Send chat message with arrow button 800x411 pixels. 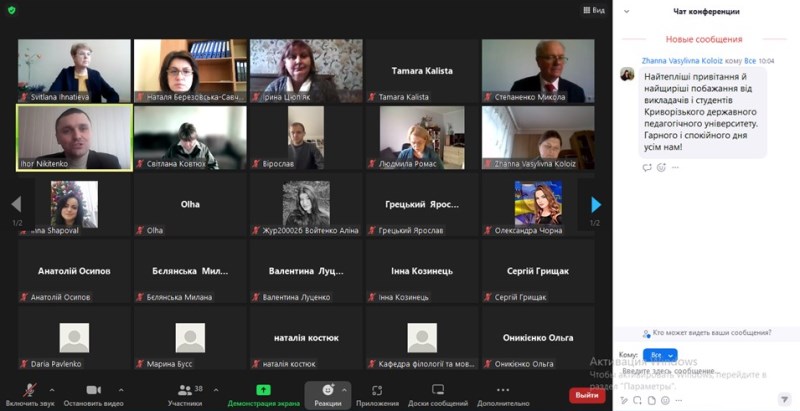(x=784, y=400)
